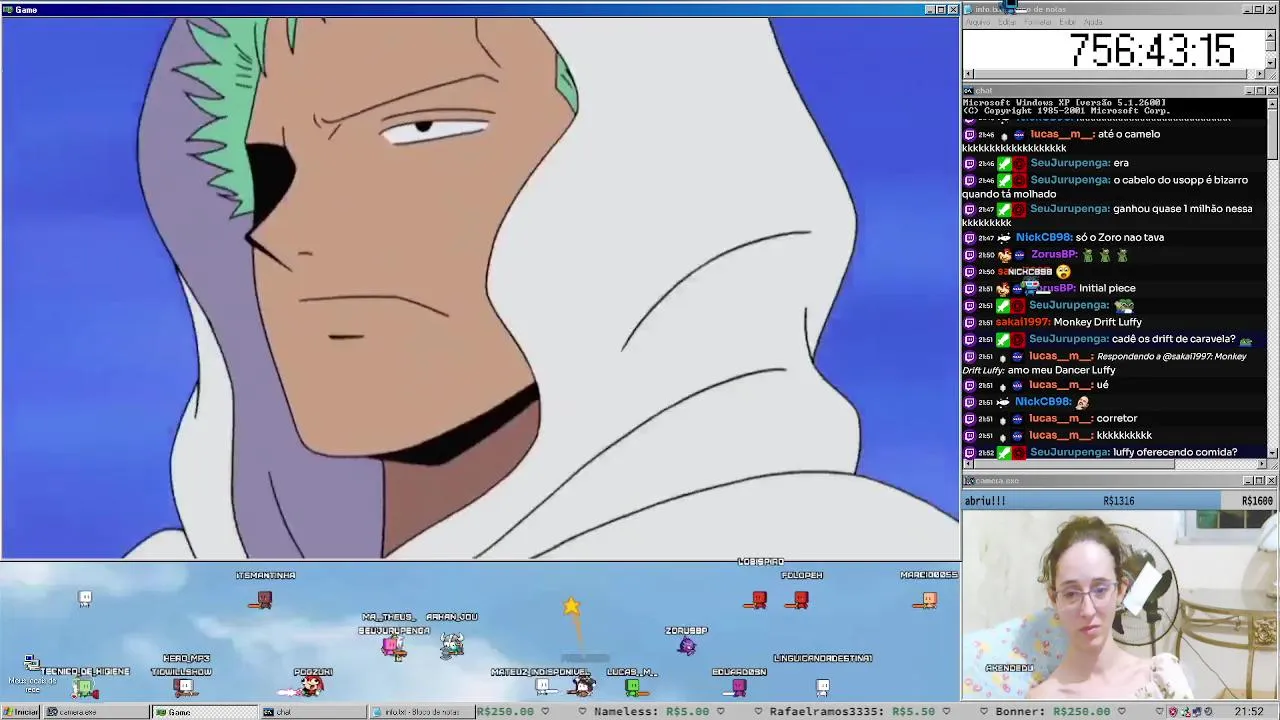Click the Notepad window title icon
The image size is (1280, 720).
coord(969,9)
